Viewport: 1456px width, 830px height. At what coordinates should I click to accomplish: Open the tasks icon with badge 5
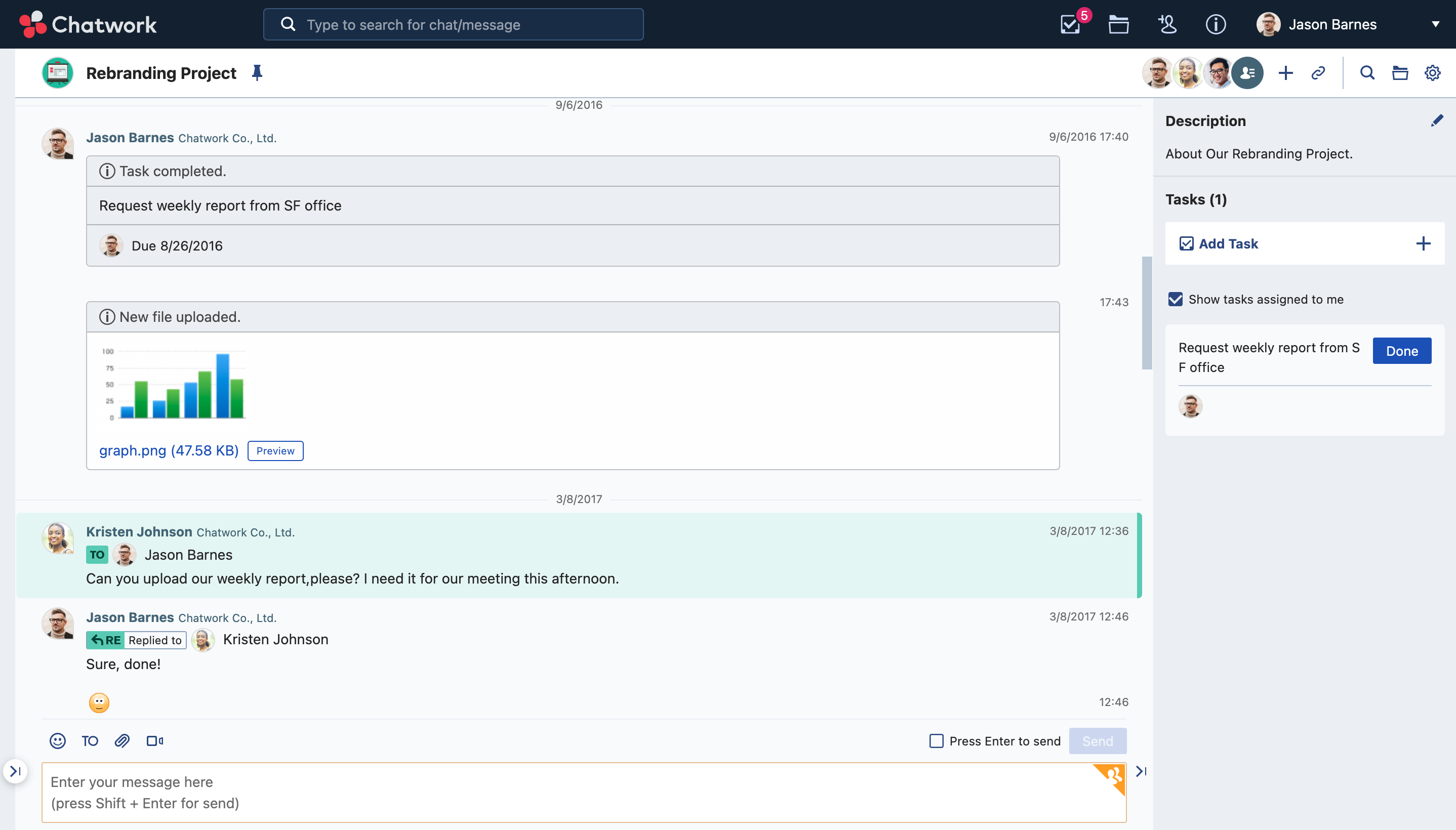pos(1070,24)
